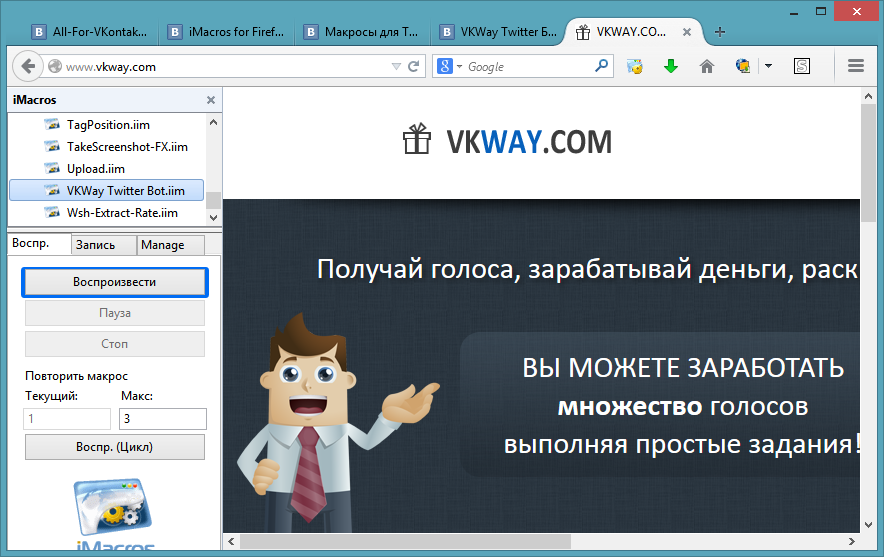Open the Запись tab
The image size is (884, 557).
point(104,245)
